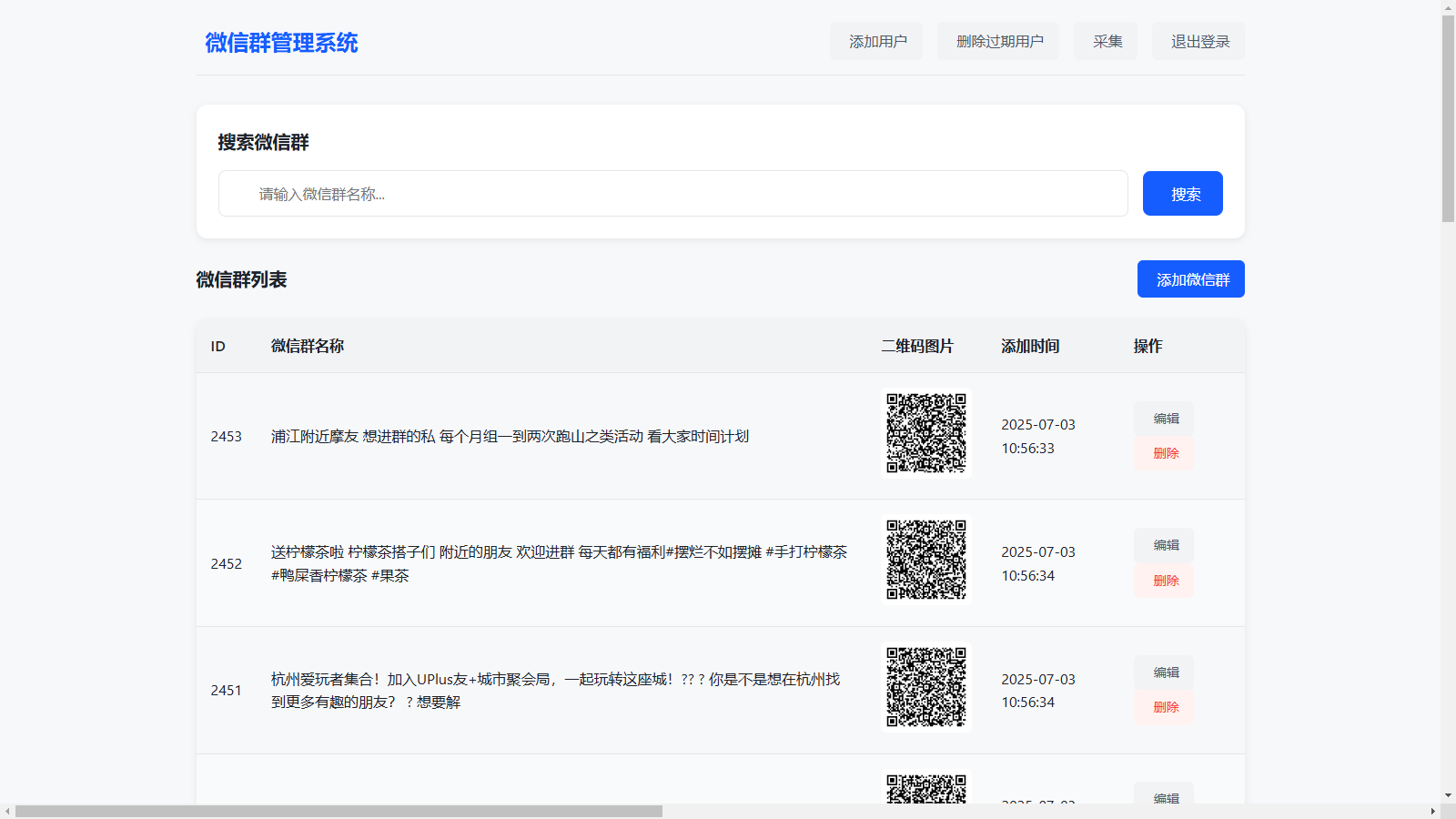Open QR code image for group 2452
Image resolution: width=1456 pixels, height=819 pixels.
click(926, 560)
